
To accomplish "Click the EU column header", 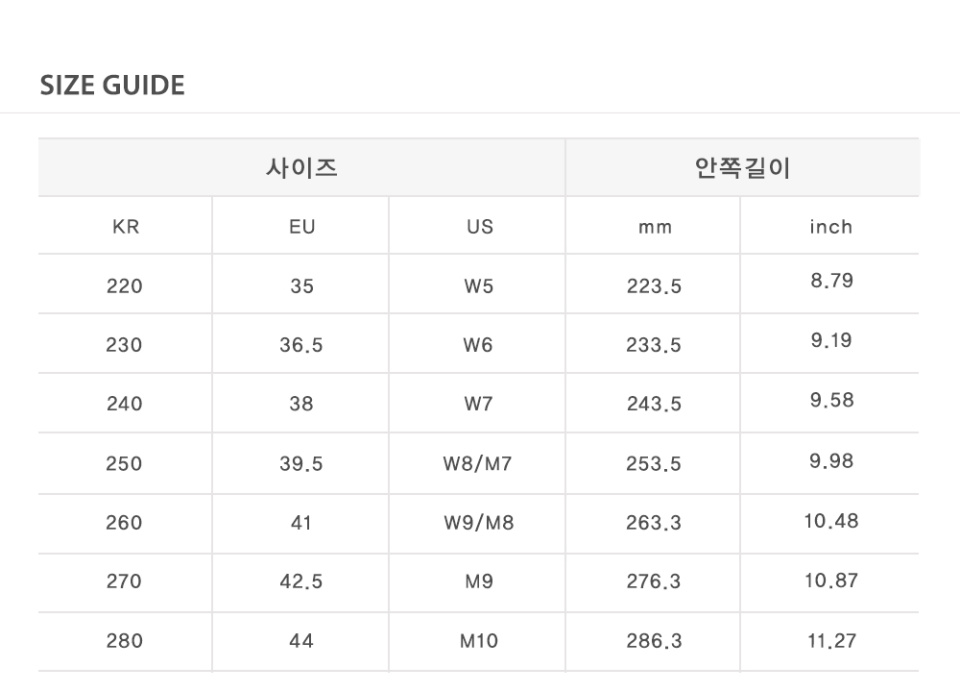I will pos(301,227).
